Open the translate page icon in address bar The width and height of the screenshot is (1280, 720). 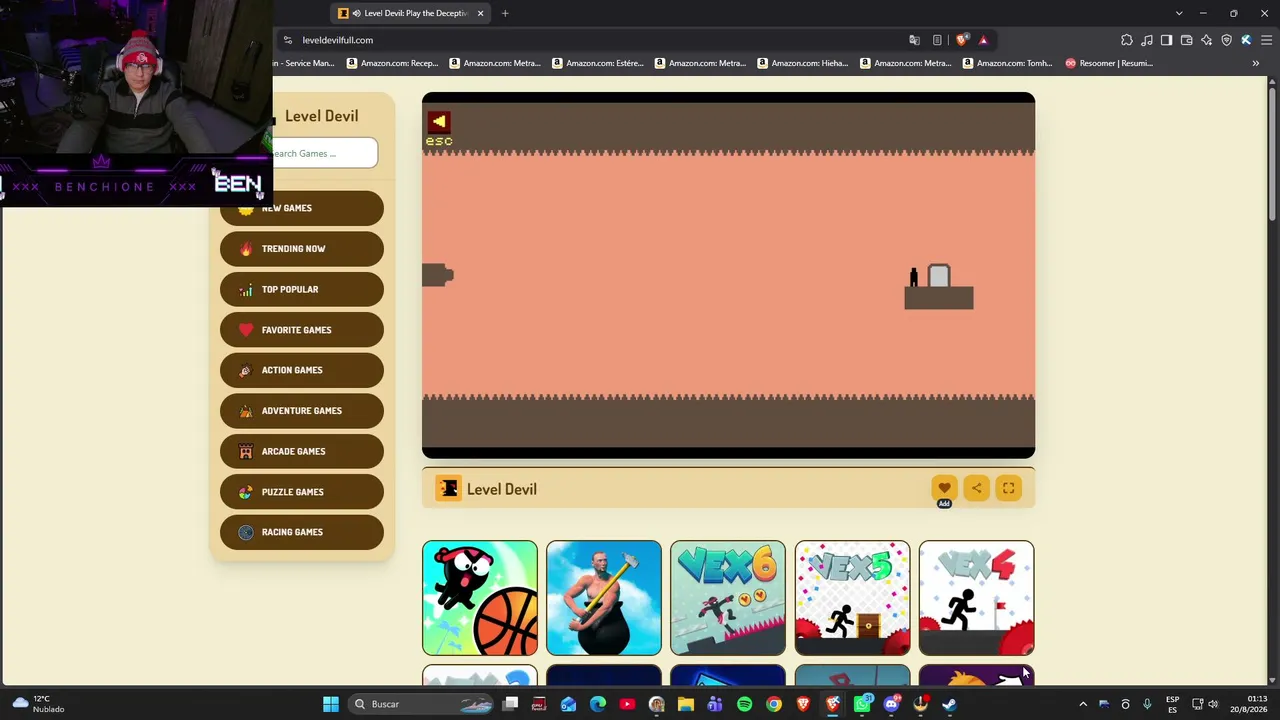(x=914, y=40)
